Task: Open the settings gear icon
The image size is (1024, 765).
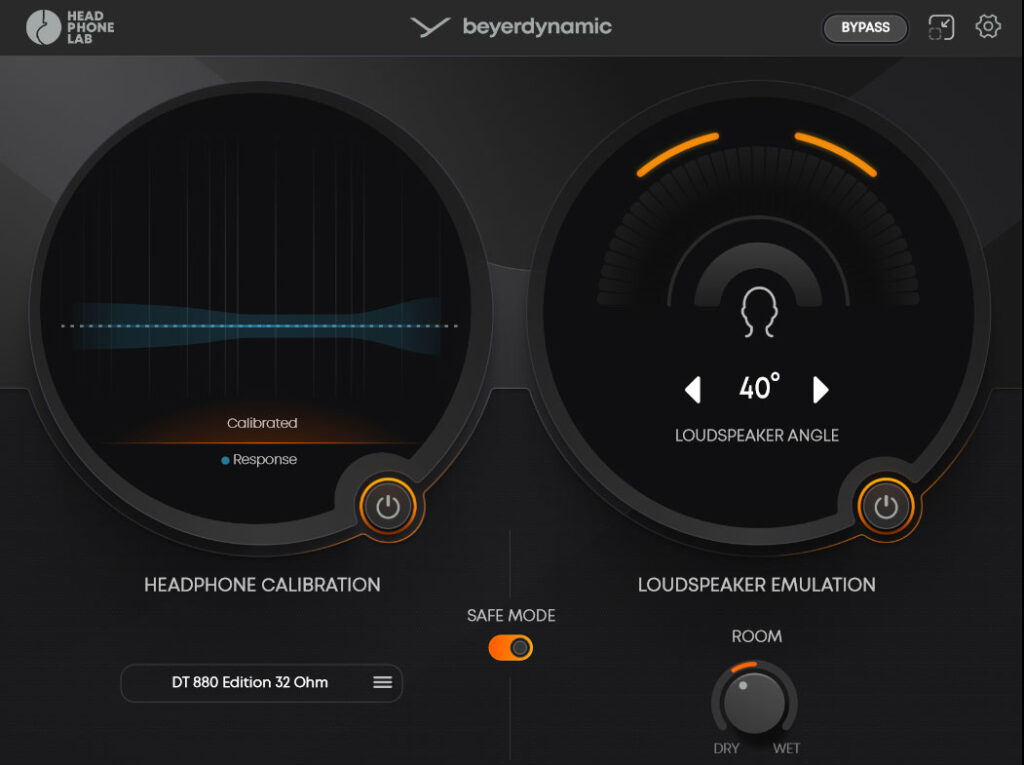Action: (x=986, y=27)
